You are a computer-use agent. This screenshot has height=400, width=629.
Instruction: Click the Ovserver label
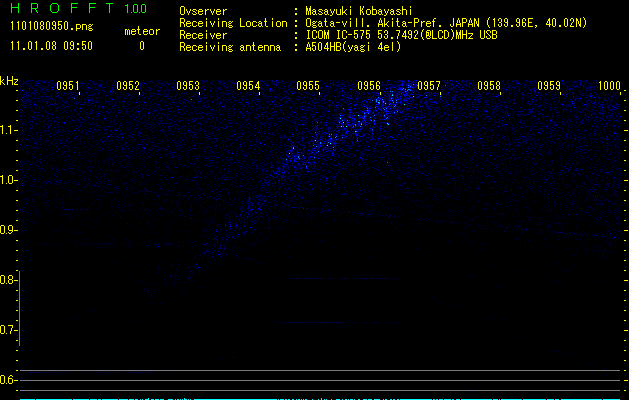point(203,11)
